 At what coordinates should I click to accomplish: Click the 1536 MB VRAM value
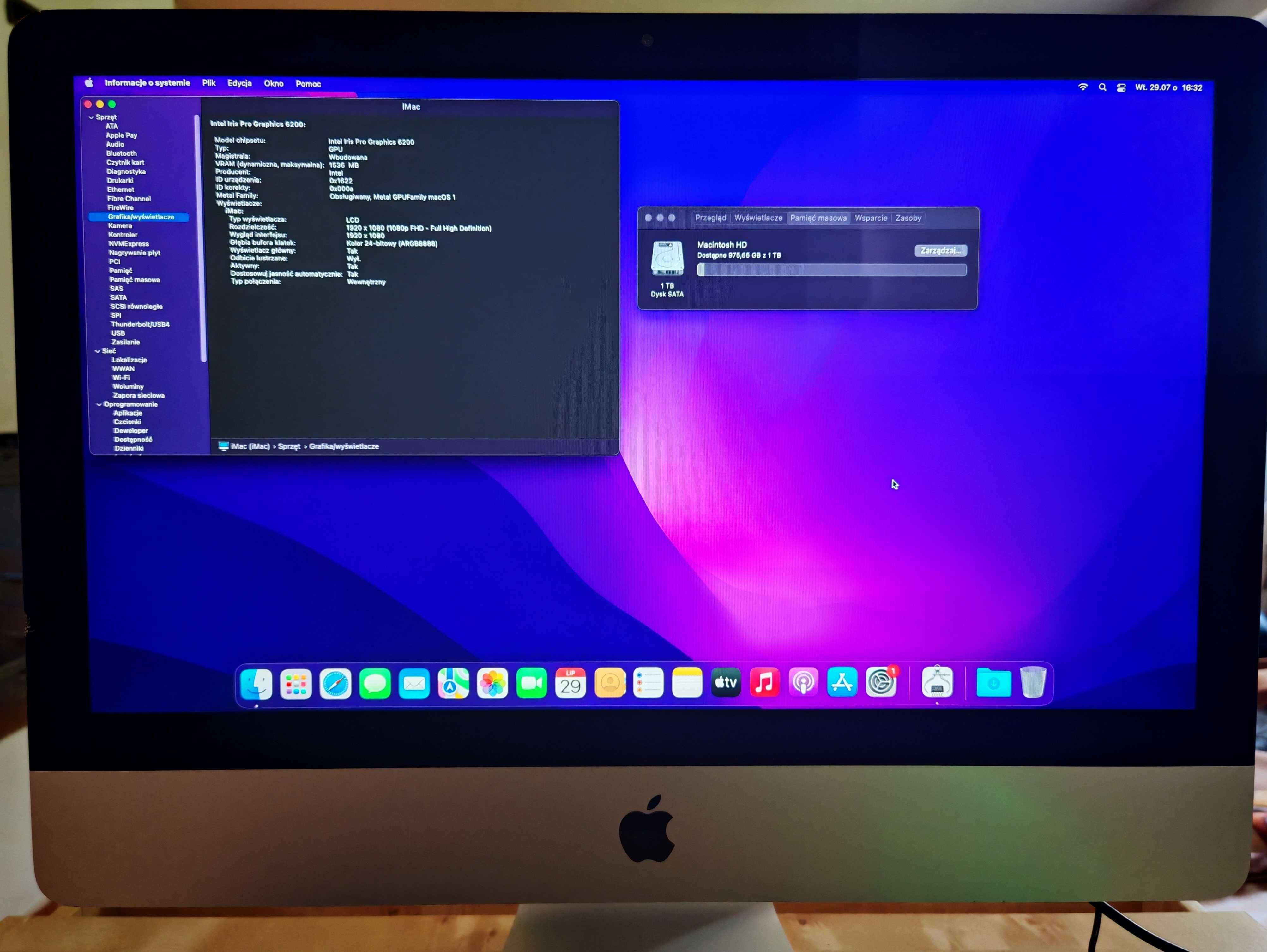(343, 165)
